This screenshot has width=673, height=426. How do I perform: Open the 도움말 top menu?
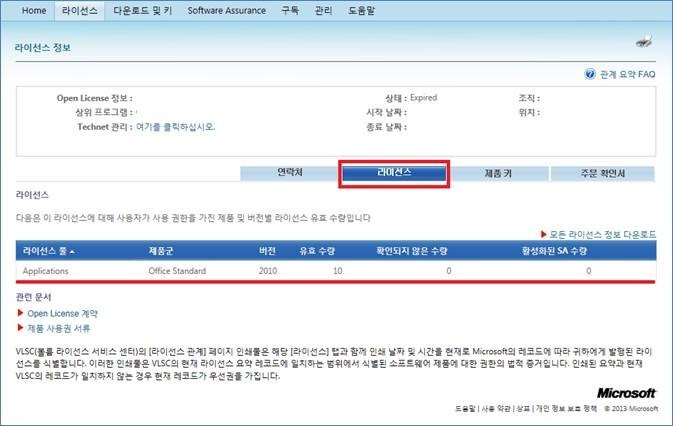pos(361,10)
